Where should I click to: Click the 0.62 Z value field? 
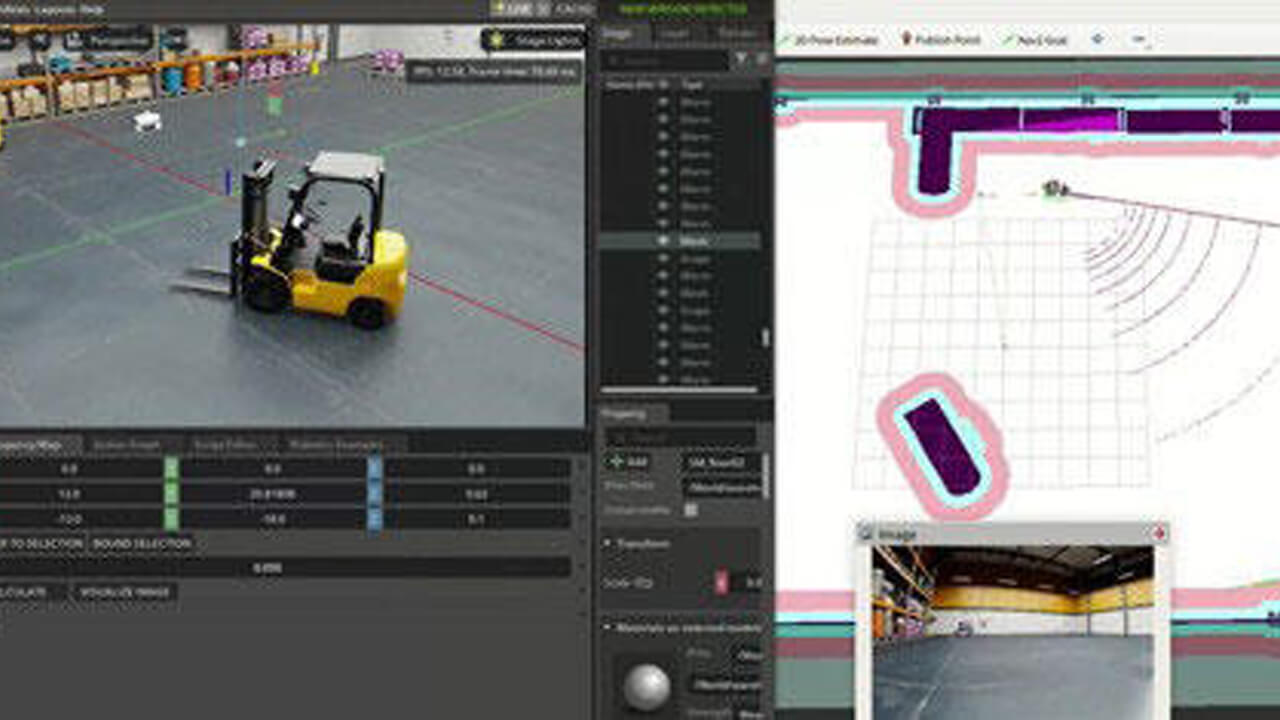pos(477,494)
